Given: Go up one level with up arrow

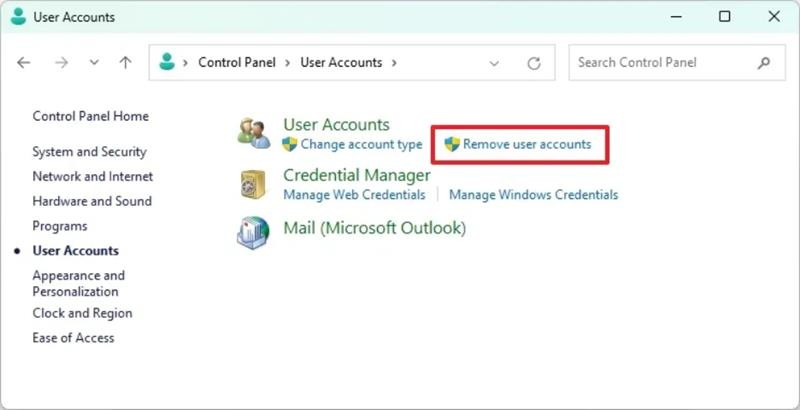Looking at the screenshot, I should (x=125, y=63).
